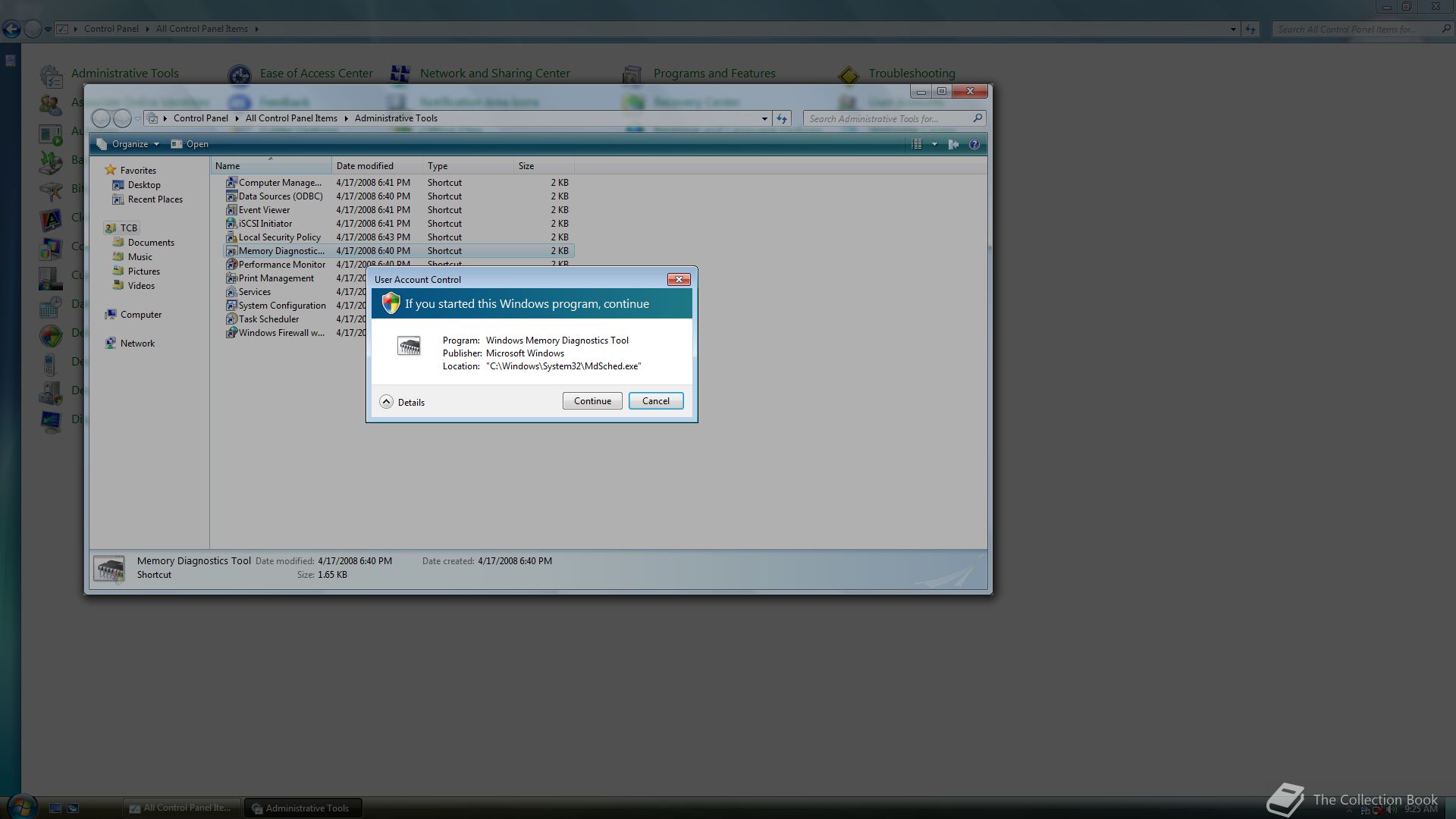1456x819 pixels.
Task: Open Network in navigation pane
Action: tap(130, 344)
